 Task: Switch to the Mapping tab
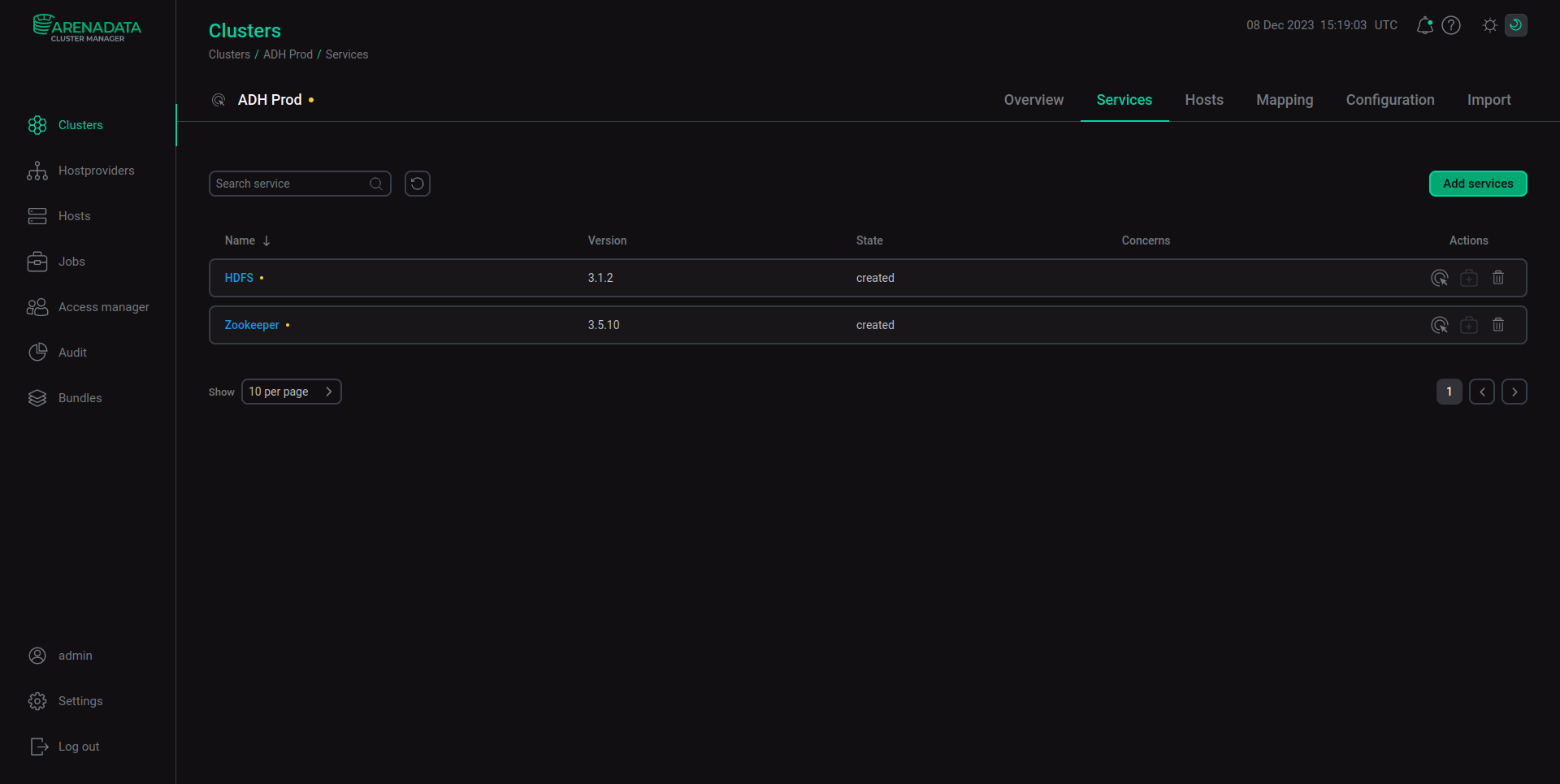tap(1285, 100)
